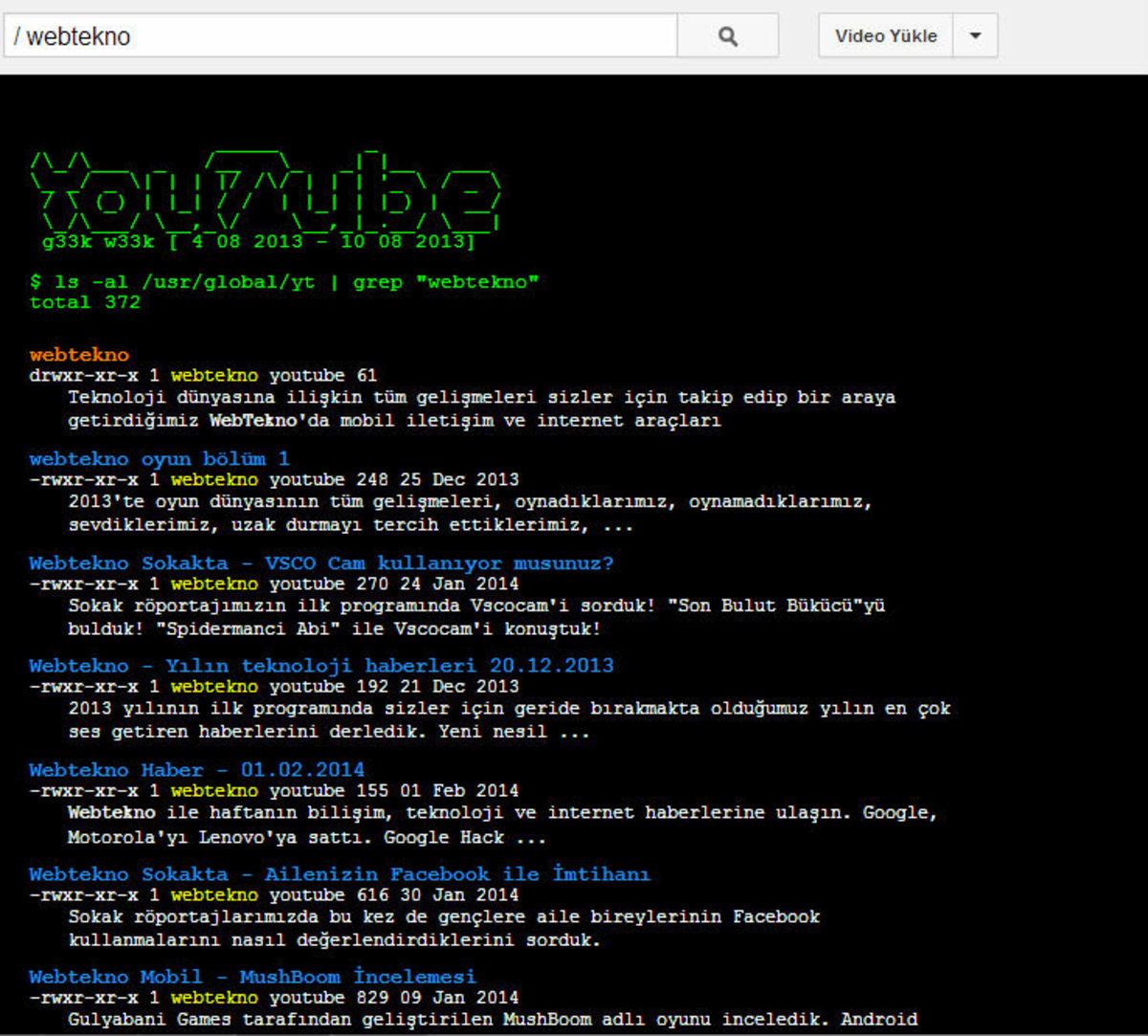Click yellow webtekno uploader on 24 Jan 2014 row
This screenshot has width=1148, height=1036.
(x=214, y=584)
